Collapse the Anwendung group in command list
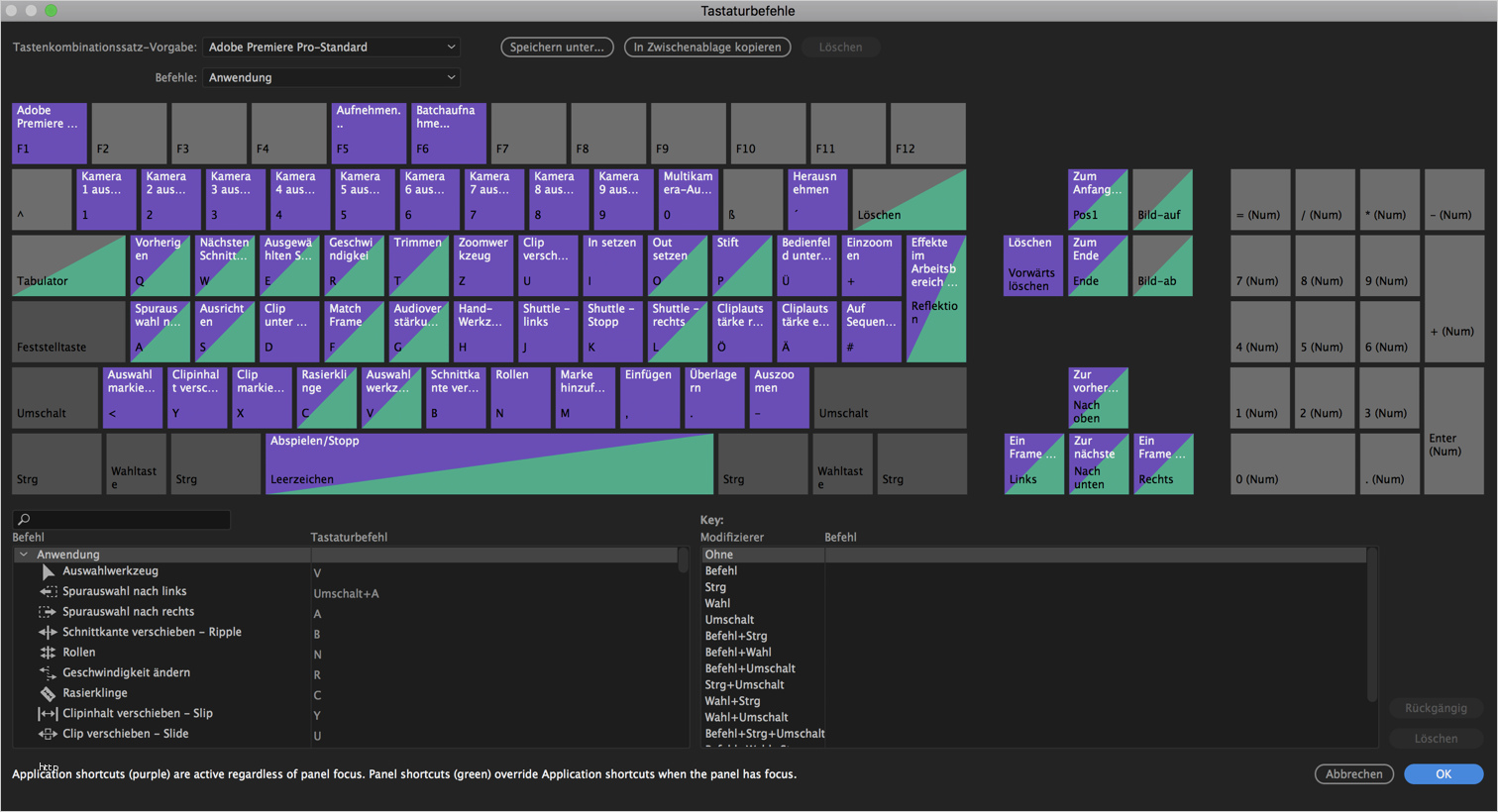This screenshot has width=1498, height=812. tap(24, 555)
